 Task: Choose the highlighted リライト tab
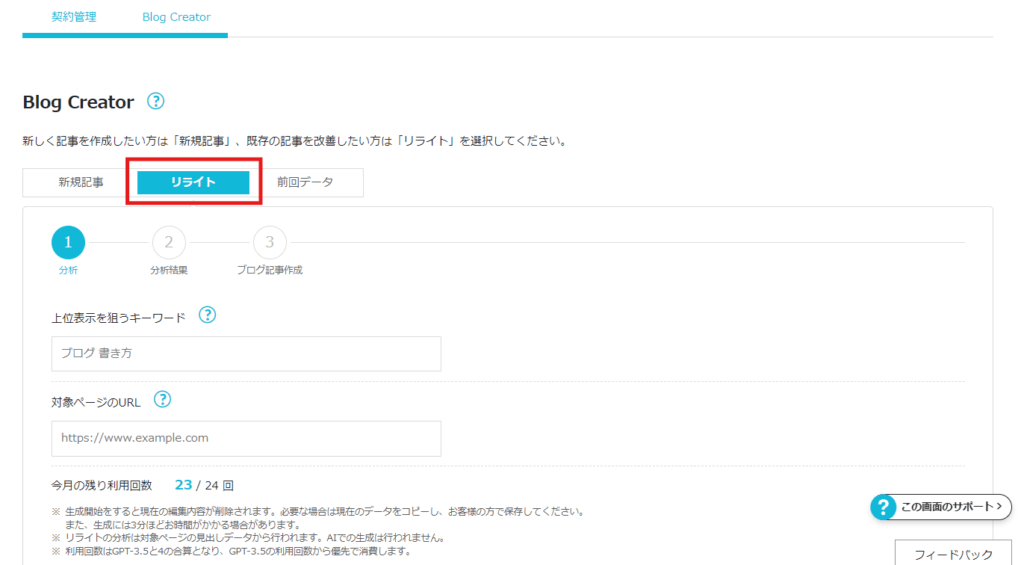(x=193, y=183)
